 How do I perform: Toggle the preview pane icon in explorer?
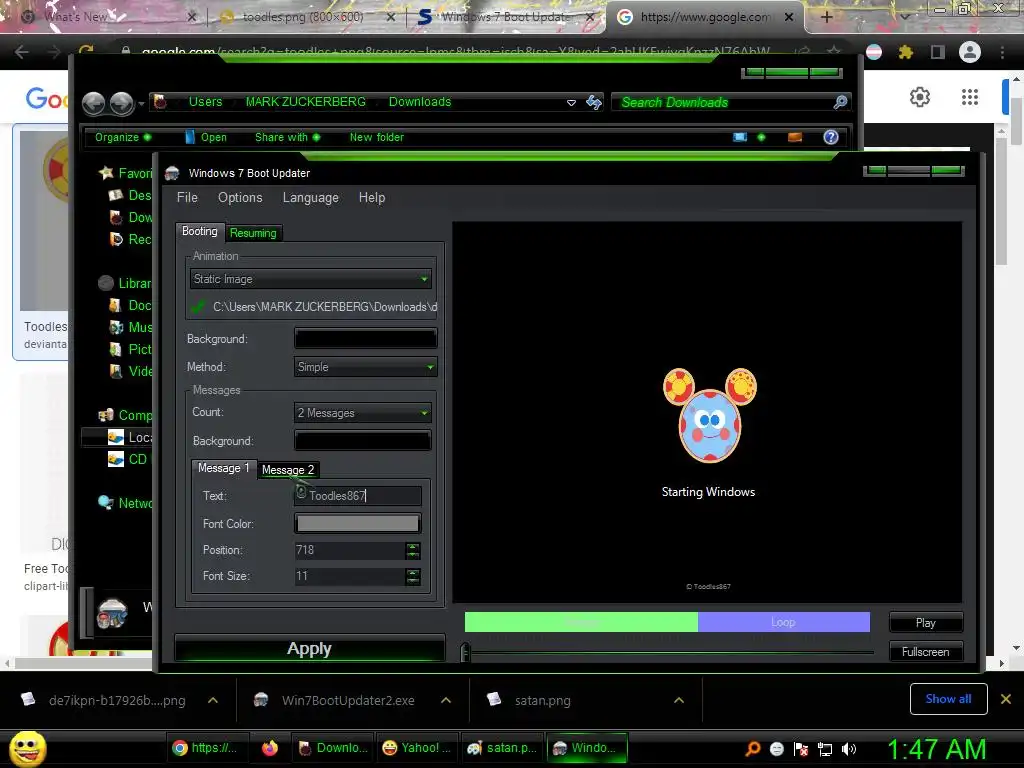(x=795, y=137)
